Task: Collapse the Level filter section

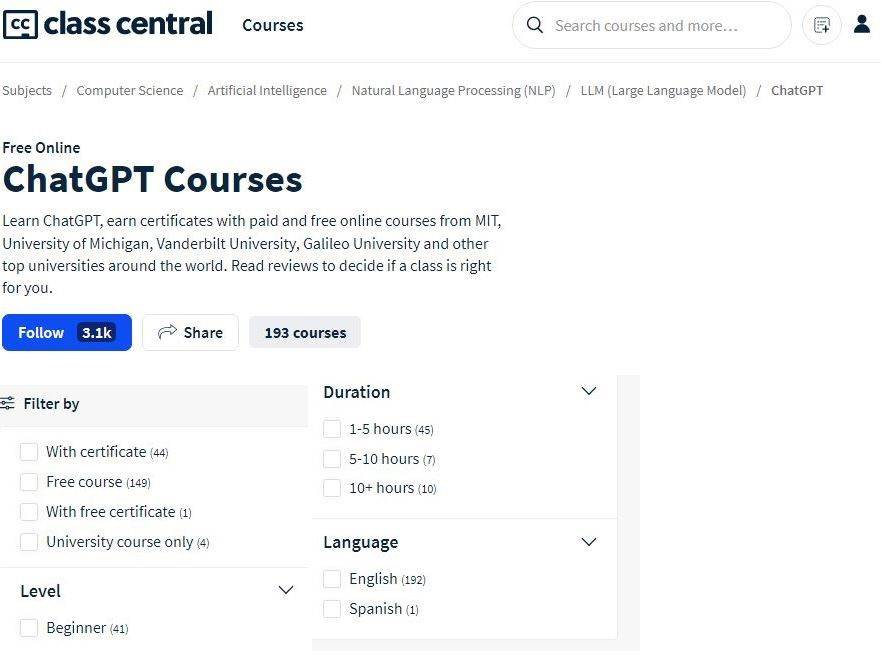Action: [x=286, y=591]
